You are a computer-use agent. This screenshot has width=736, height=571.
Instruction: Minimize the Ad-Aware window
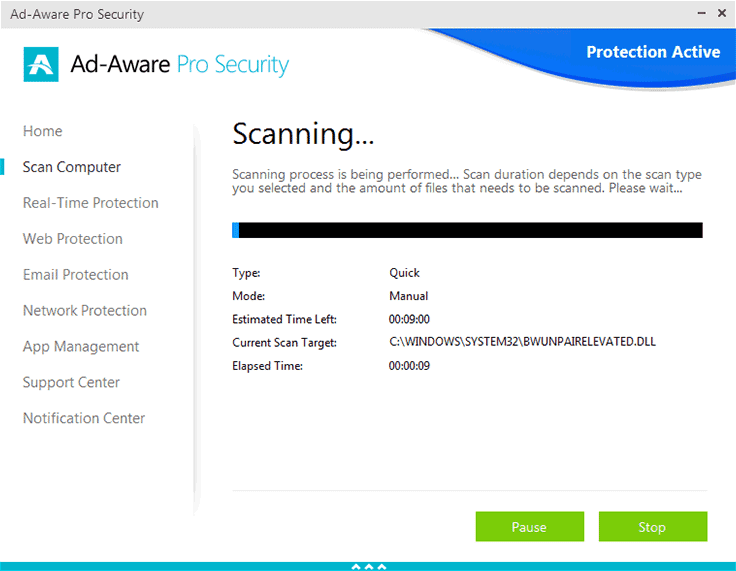tap(701, 13)
